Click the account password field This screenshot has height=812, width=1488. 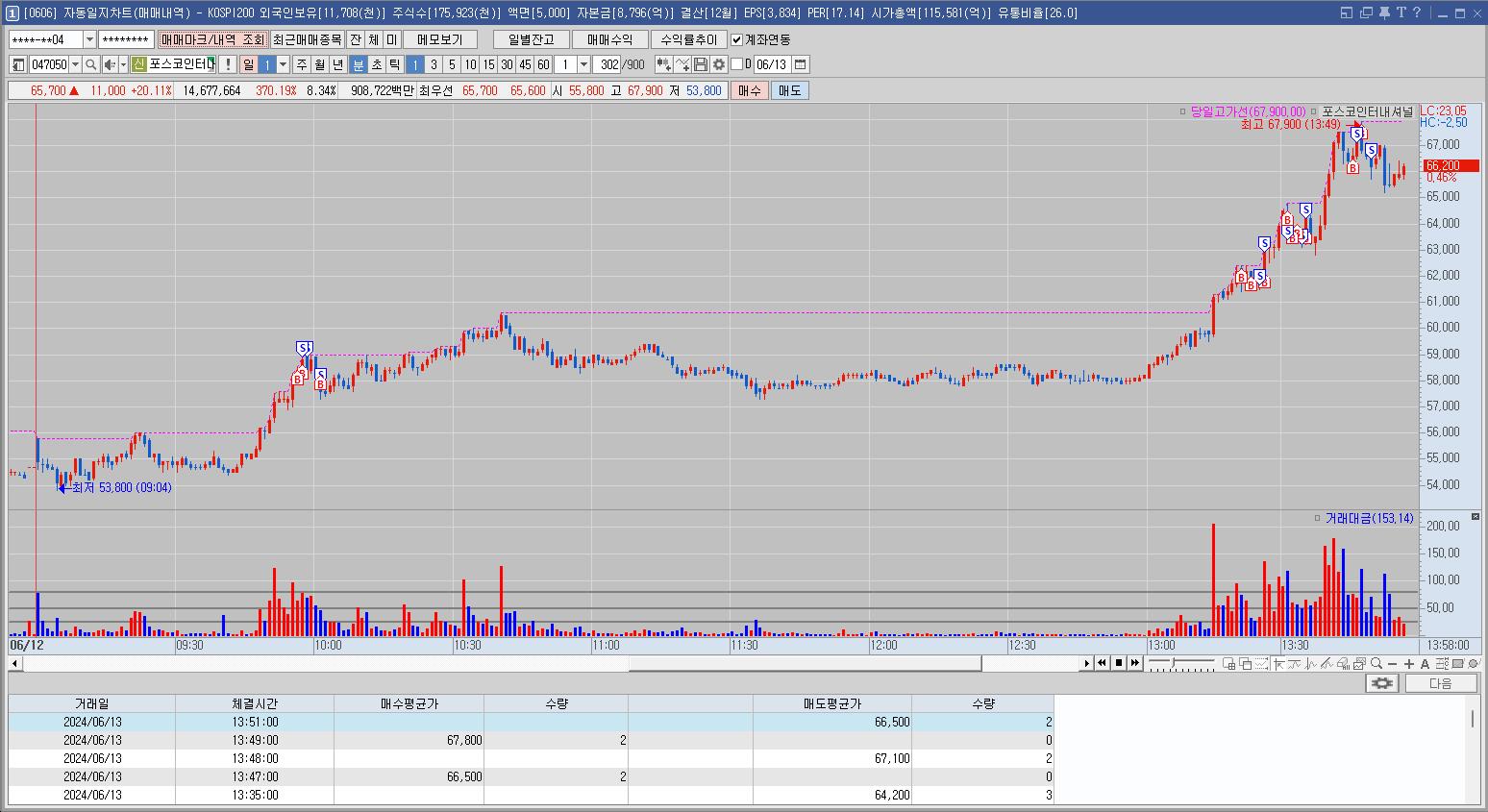pos(126,39)
